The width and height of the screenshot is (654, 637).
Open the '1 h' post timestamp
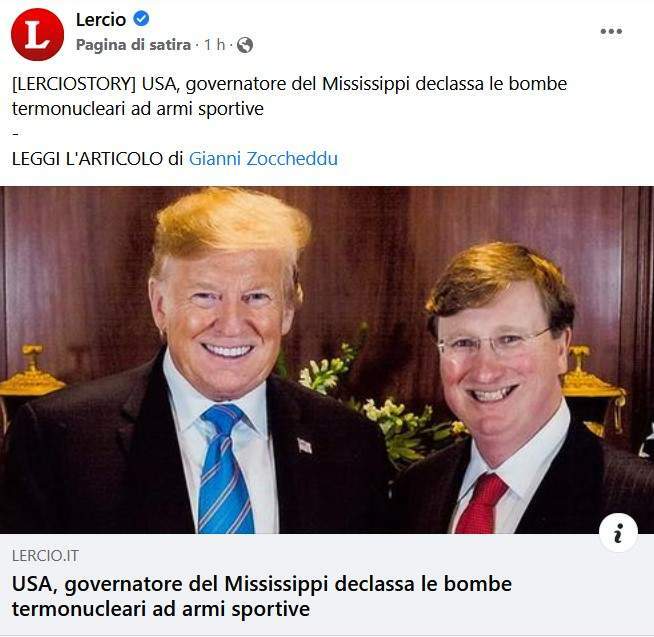click(214, 44)
